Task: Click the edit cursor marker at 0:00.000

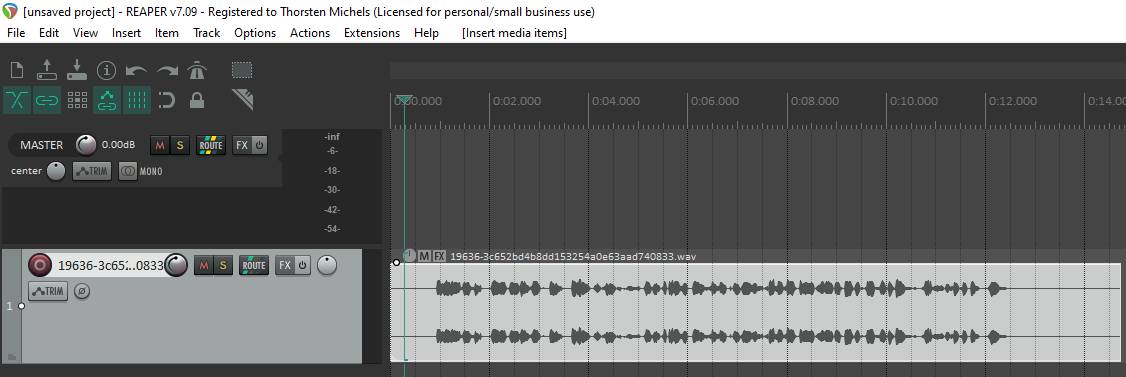Action: 404,99
